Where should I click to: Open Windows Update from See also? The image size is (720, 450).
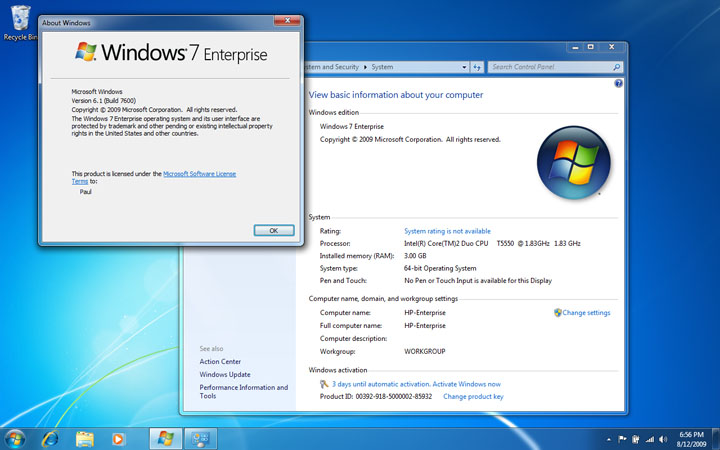pyautogui.click(x=225, y=375)
